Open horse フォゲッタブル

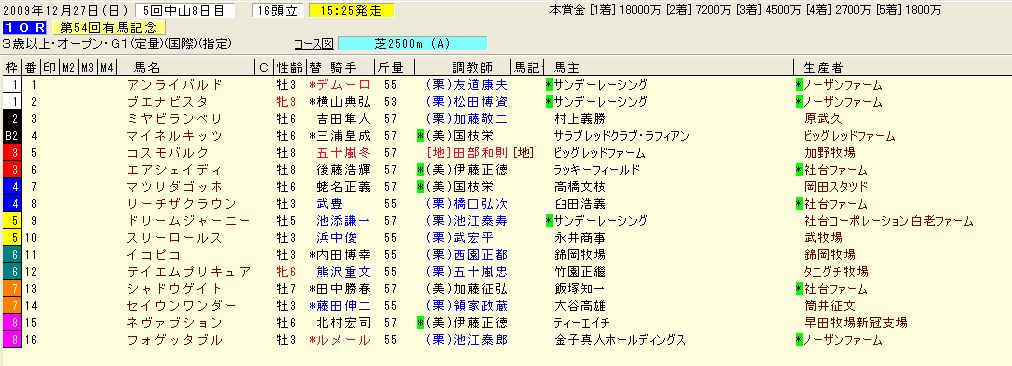pos(174,340)
